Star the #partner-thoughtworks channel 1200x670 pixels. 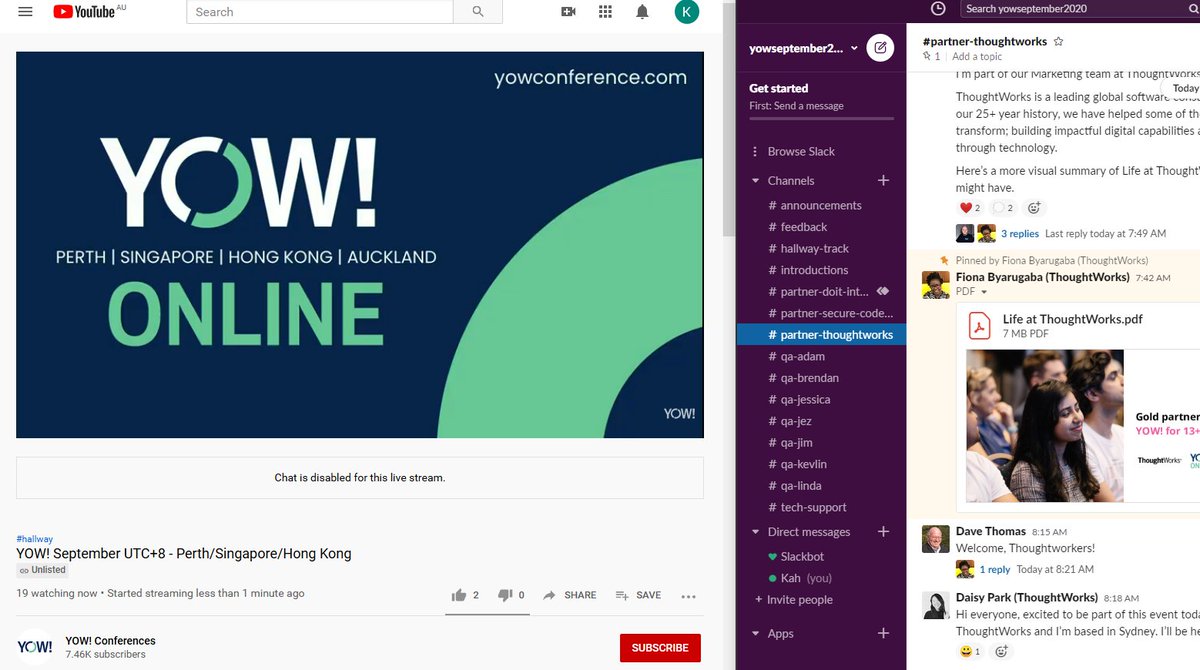[1059, 42]
